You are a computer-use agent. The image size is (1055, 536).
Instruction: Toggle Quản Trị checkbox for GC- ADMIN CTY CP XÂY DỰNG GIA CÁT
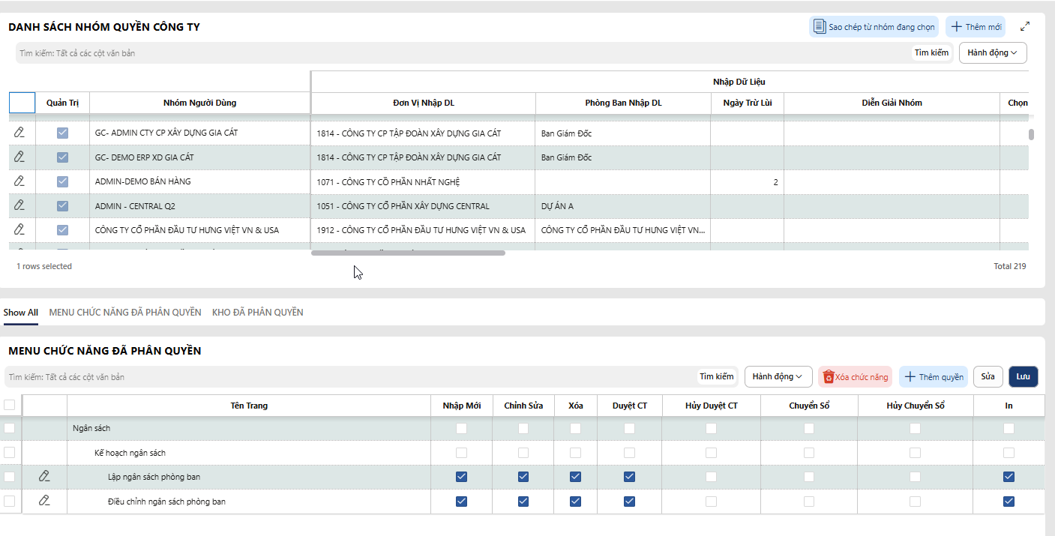[63, 132]
